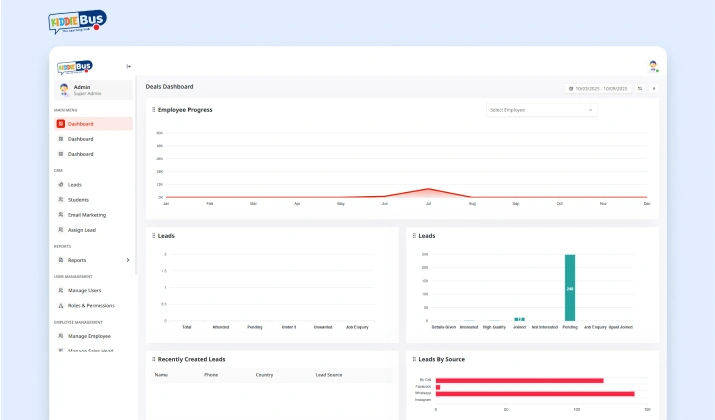
Task: Click the refresh icon beside date range
Action: [x=640, y=88]
